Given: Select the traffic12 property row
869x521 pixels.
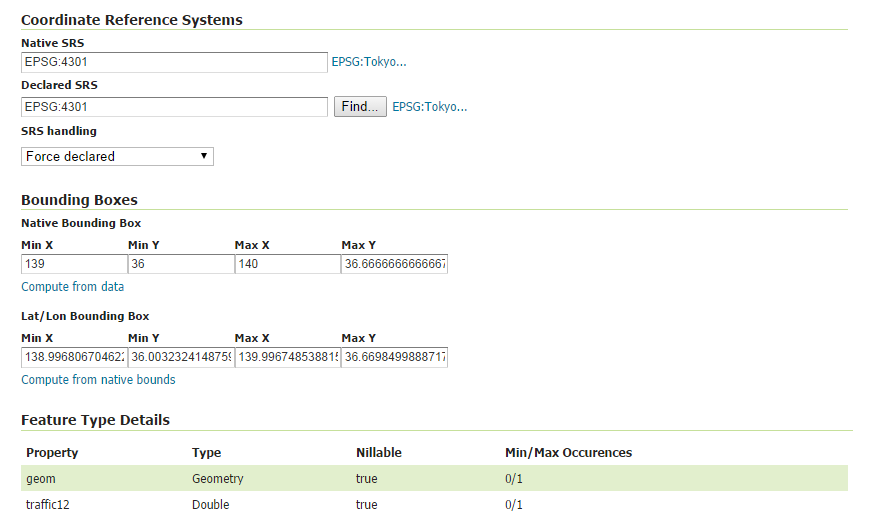Looking at the screenshot, I should pyautogui.click(x=47, y=505).
